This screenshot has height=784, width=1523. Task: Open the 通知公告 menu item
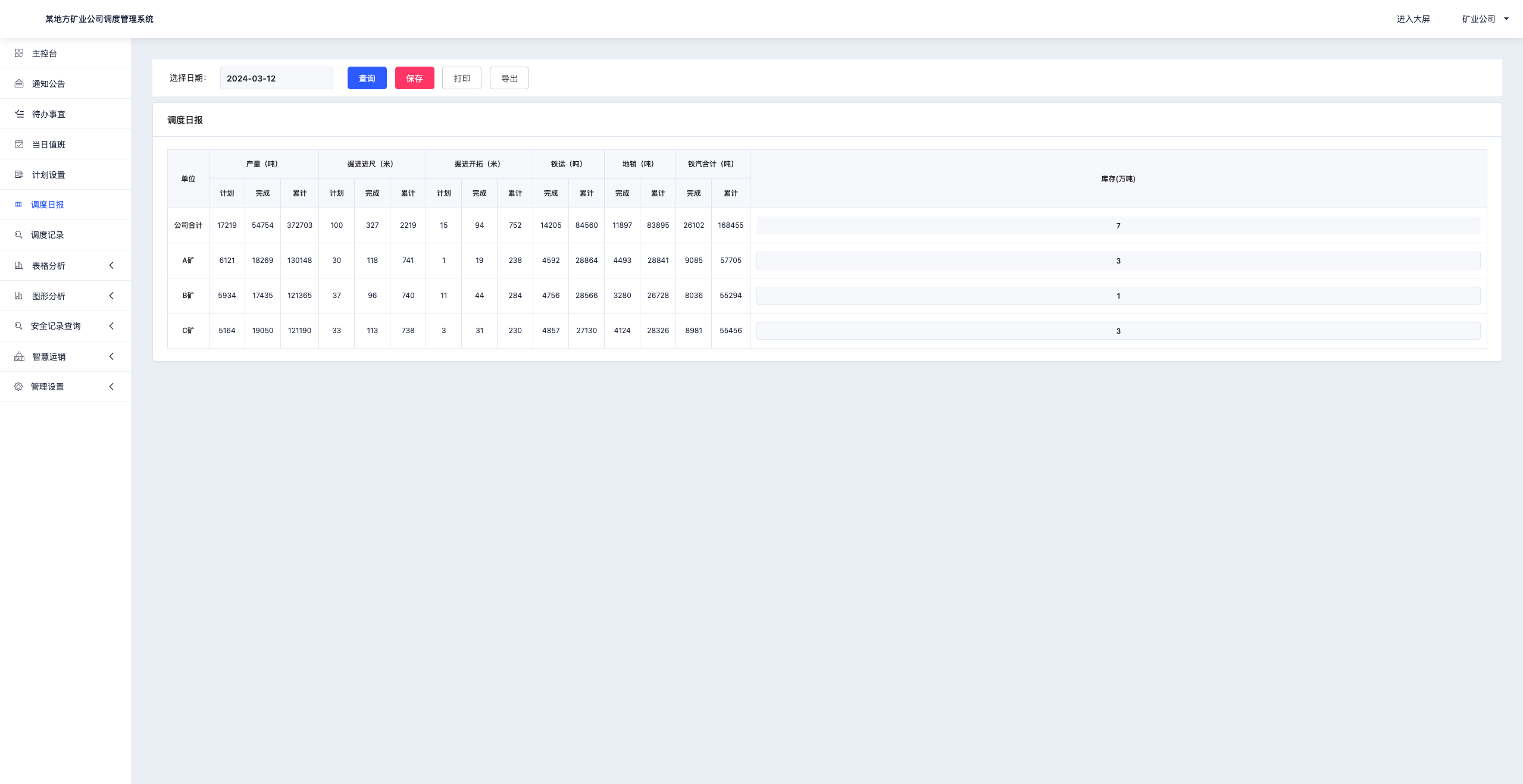coord(65,84)
